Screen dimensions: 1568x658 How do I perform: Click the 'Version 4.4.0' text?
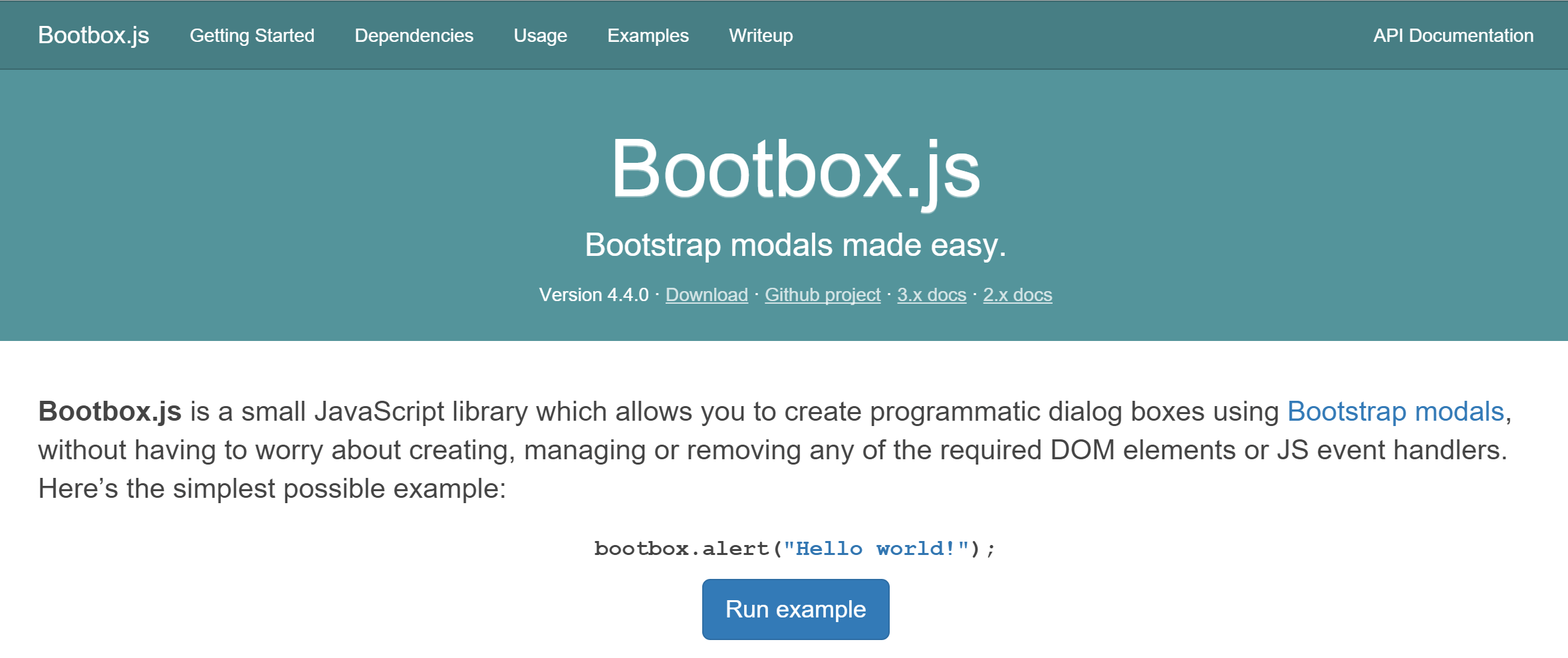click(x=594, y=294)
